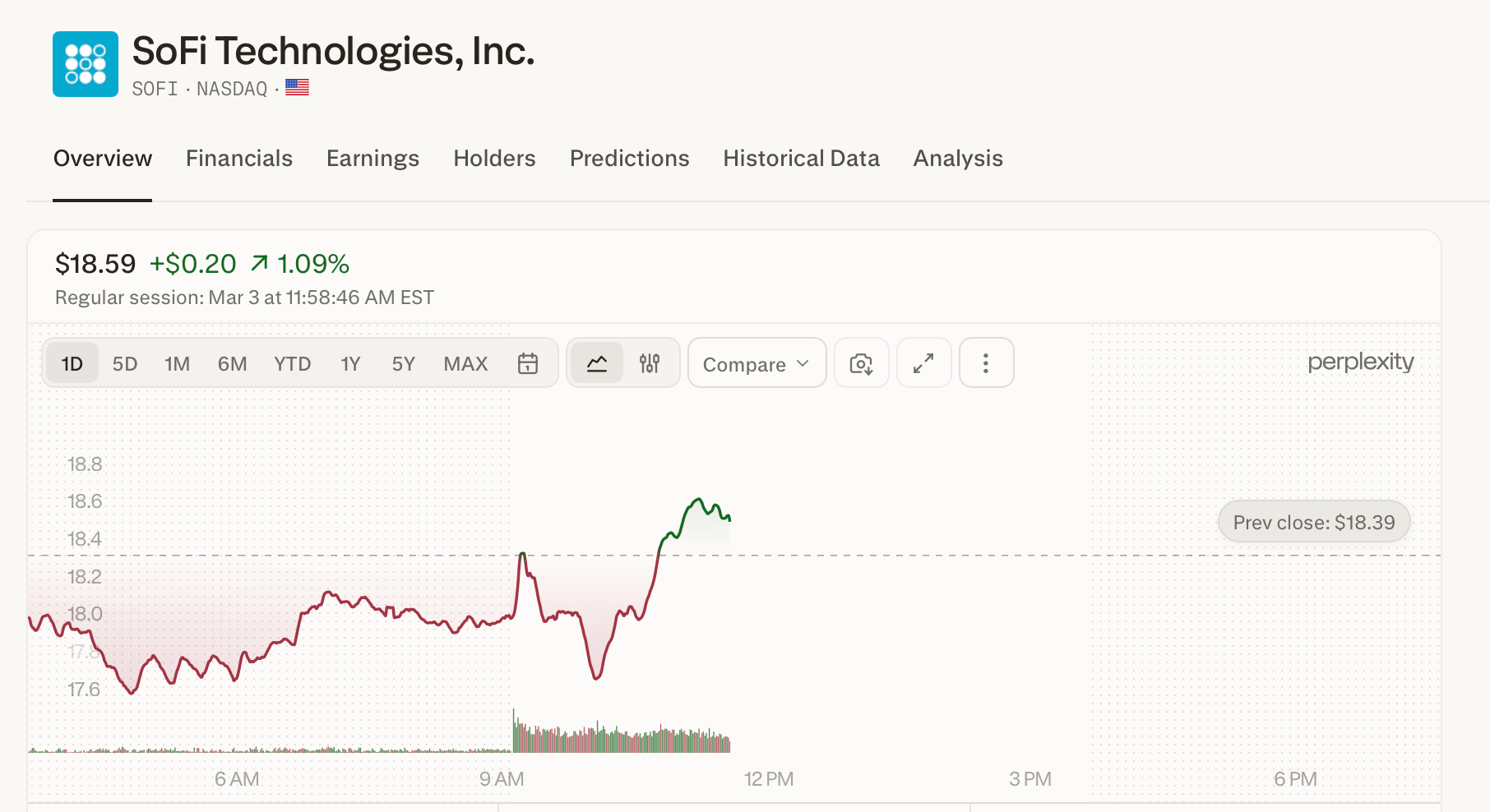Open the Compare dropdown

click(x=756, y=362)
